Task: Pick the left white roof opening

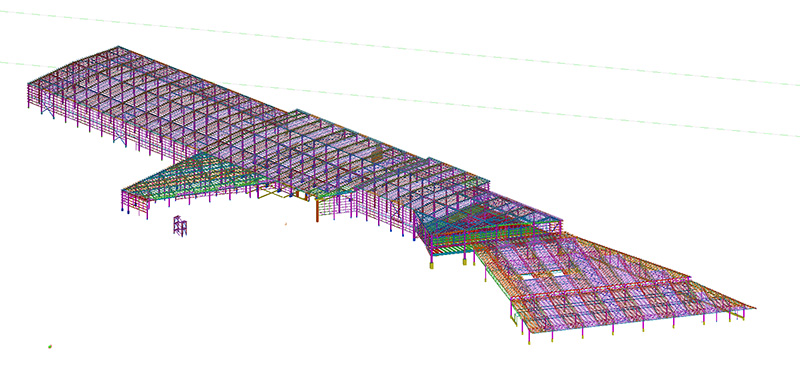Action: point(529,276)
